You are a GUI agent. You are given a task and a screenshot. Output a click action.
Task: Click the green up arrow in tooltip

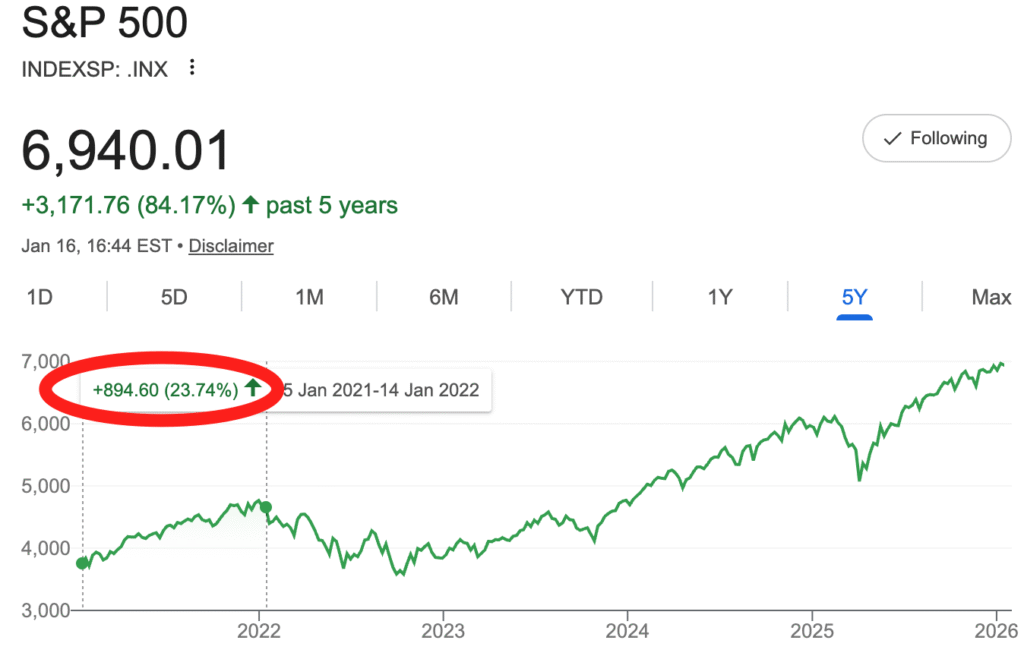click(x=253, y=389)
